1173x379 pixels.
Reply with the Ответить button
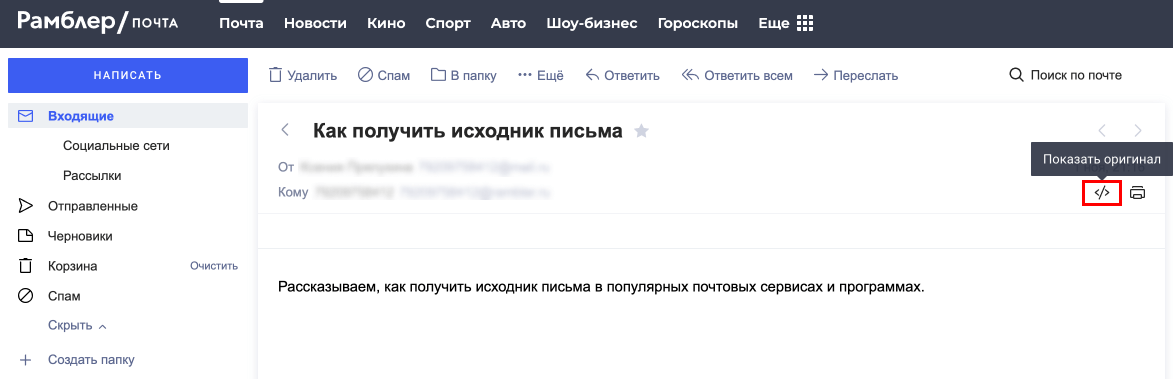click(622, 76)
